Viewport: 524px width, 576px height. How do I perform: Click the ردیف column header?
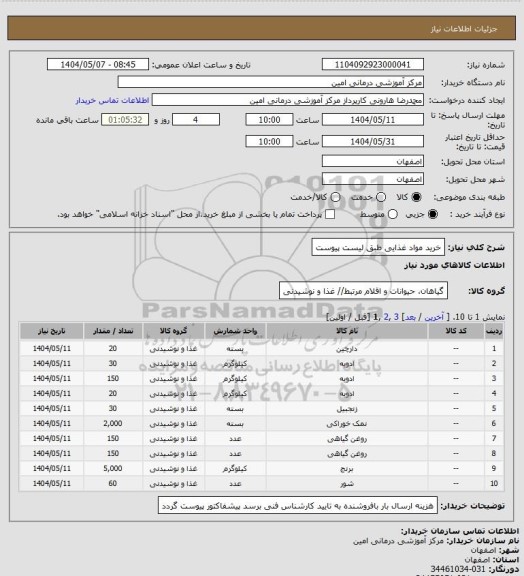click(x=494, y=331)
